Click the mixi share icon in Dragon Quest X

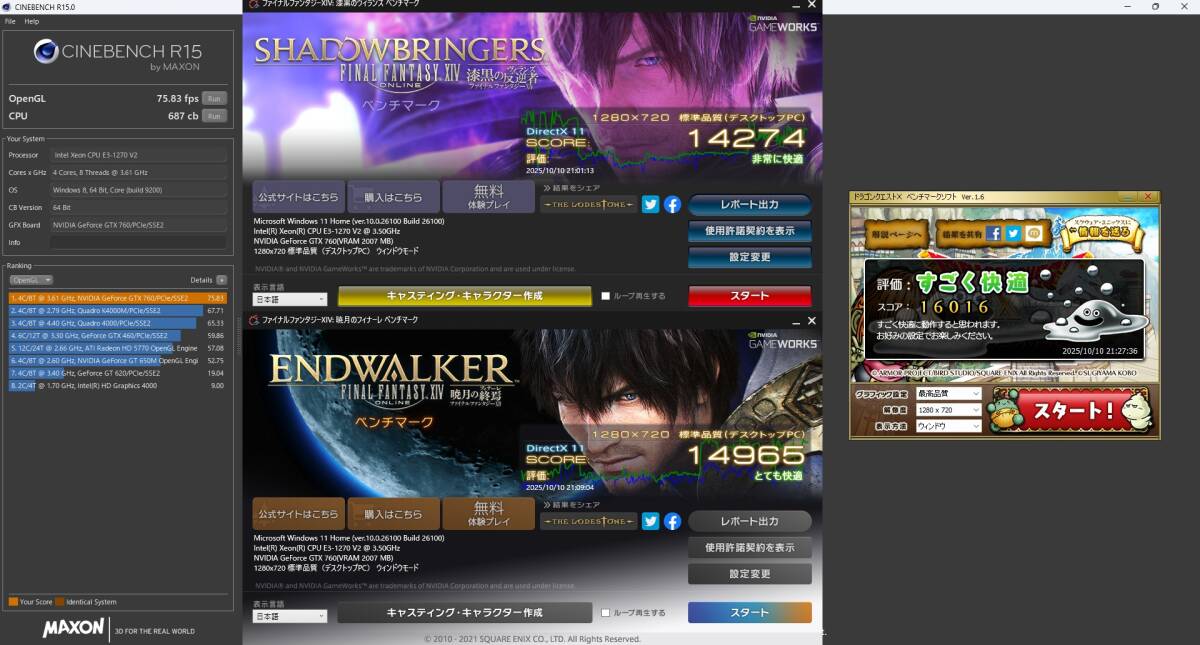click(x=1034, y=233)
